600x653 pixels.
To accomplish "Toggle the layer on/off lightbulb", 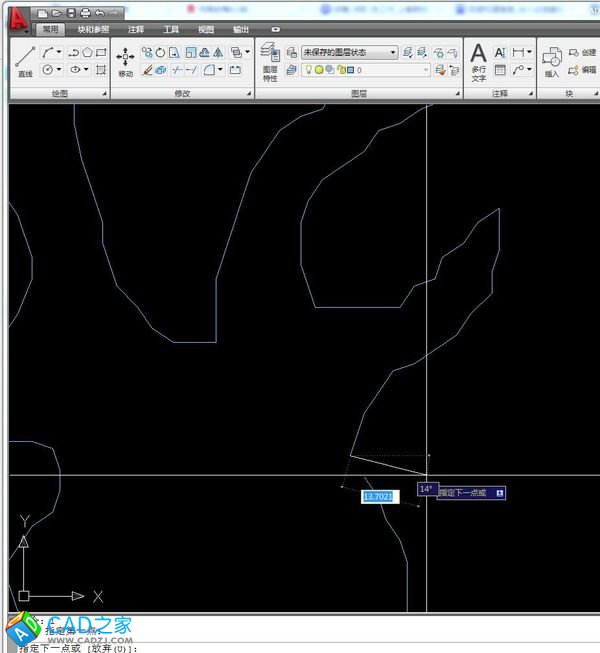I will point(308,70).
